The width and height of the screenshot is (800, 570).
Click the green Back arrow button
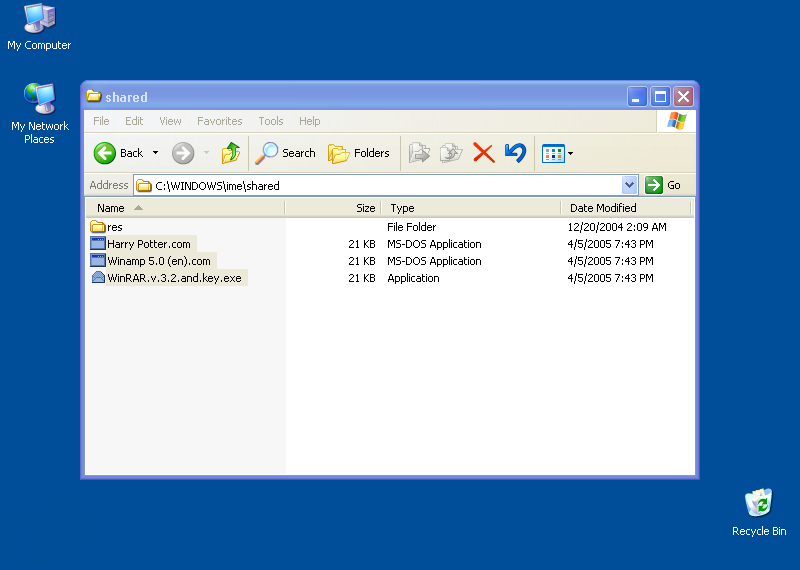pos(105,153)
